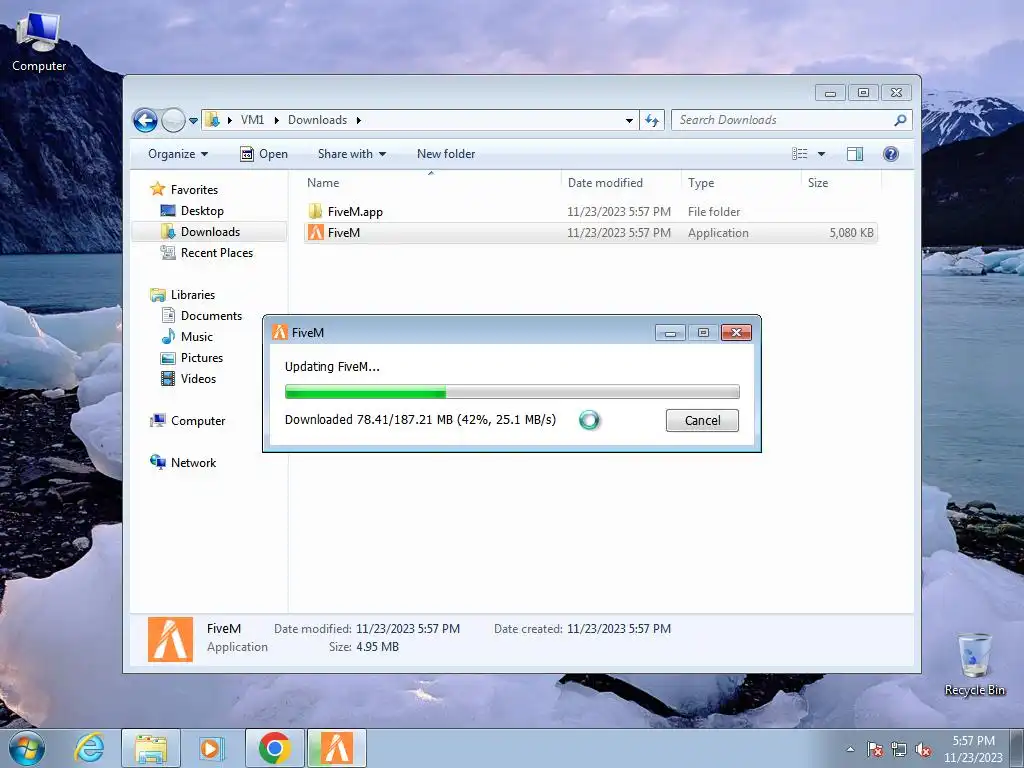Click the search magnifier icon

click(x=900, y=120)
